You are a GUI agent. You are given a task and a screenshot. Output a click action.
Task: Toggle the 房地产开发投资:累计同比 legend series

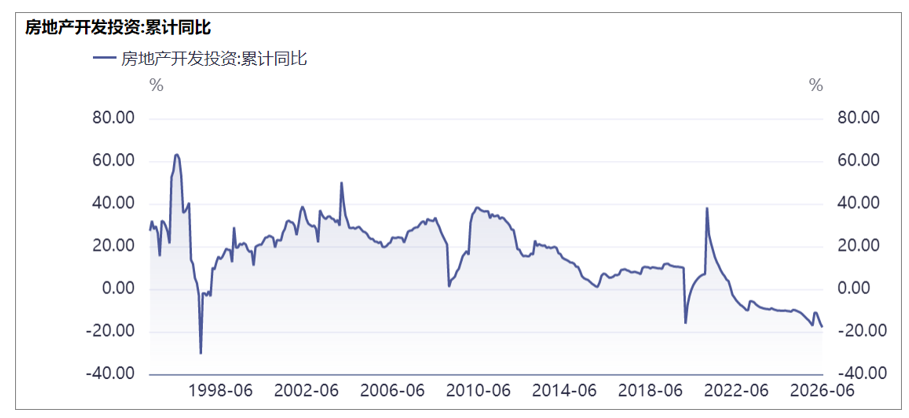(x=200, y=58)
